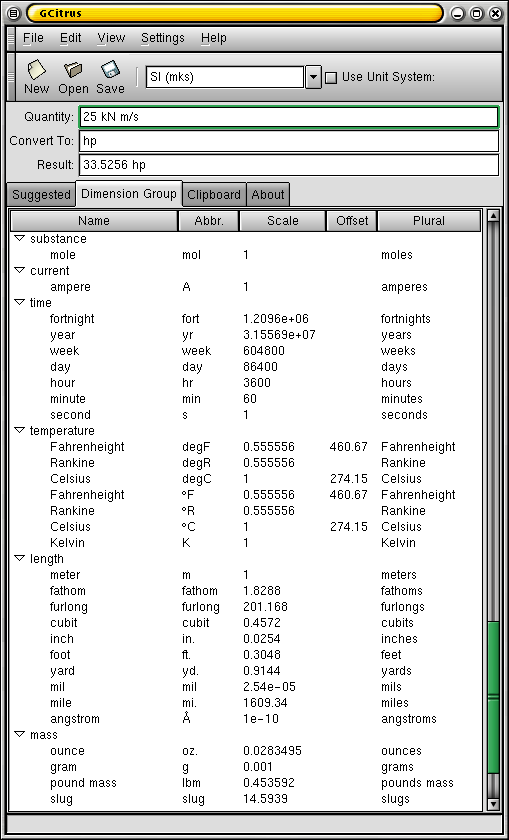
Task: Select the yard row
Action: [245, 671]
